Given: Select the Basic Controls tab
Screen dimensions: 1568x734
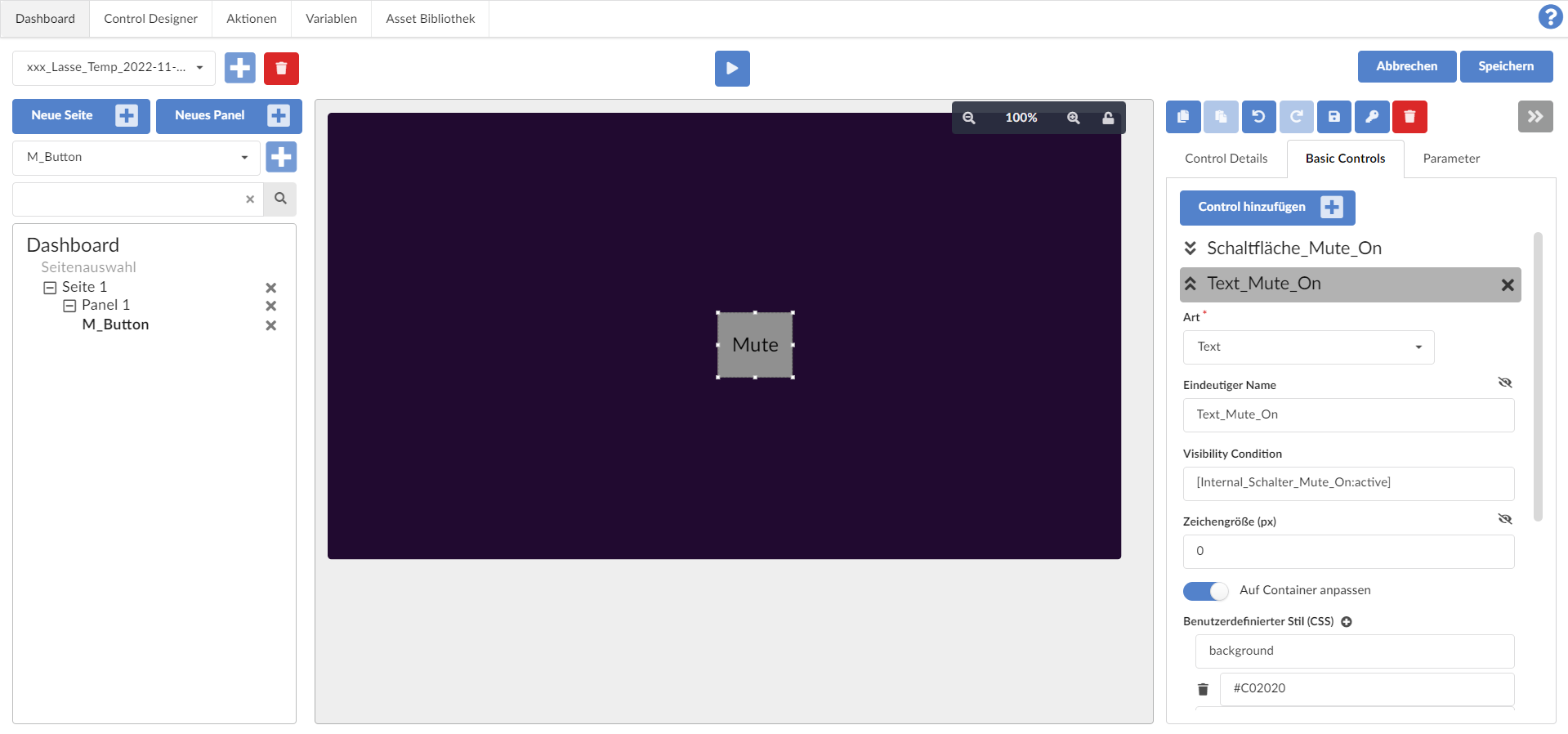Looking at the screenshot, I should [x=1345, y=159].
